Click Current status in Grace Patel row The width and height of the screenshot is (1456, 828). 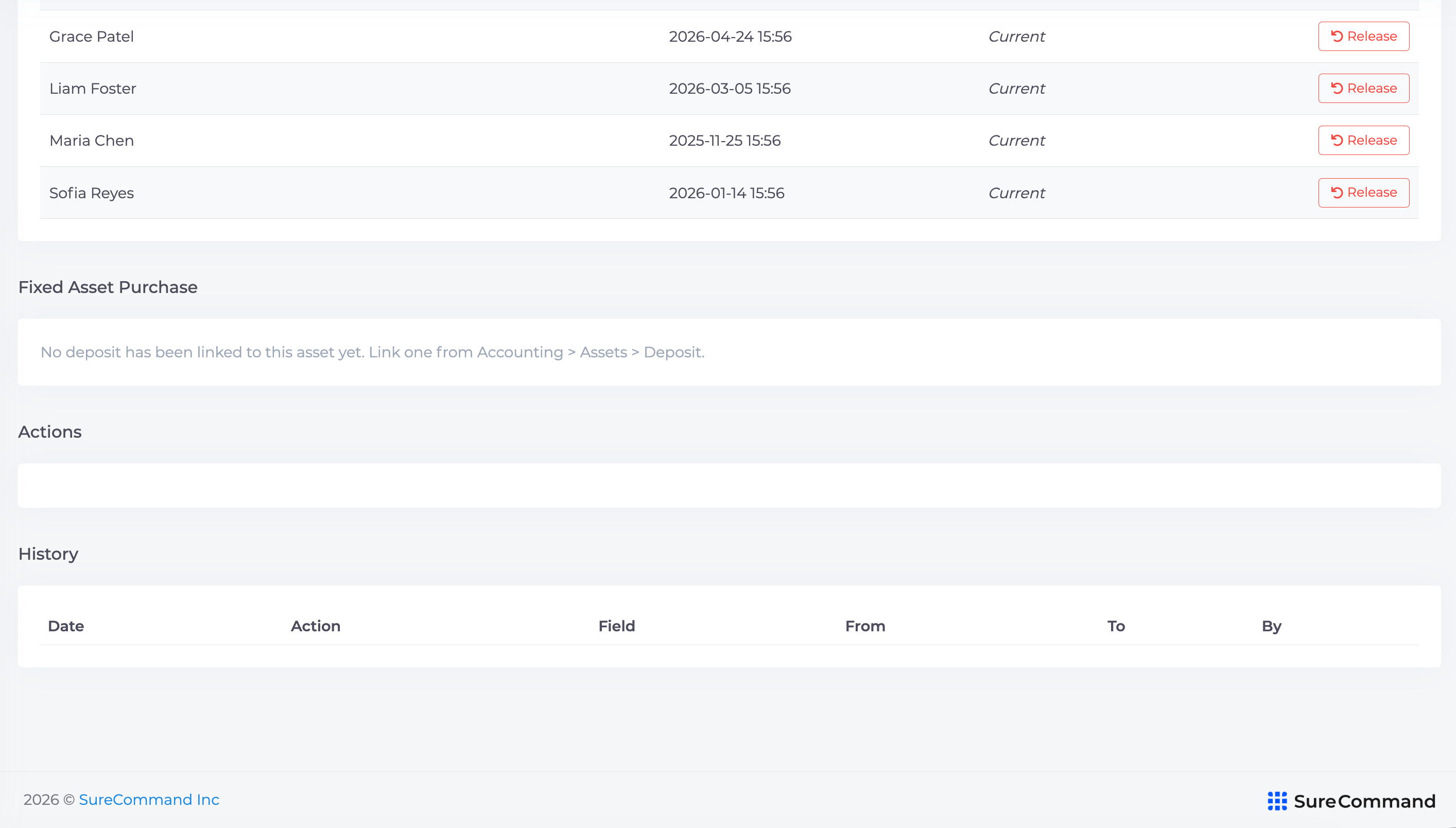[x=1016, y=37]
